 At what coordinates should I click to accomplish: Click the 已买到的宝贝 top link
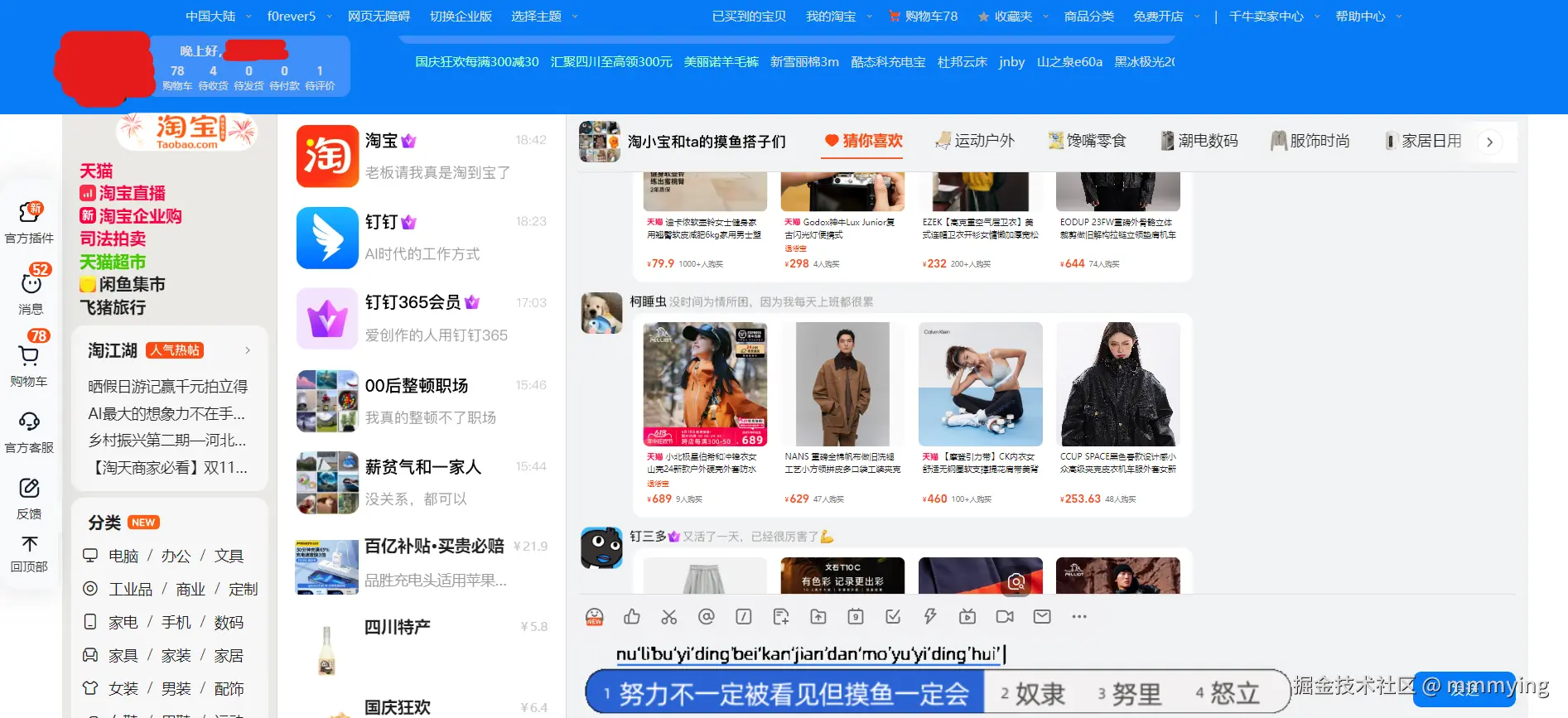[749, 16]
